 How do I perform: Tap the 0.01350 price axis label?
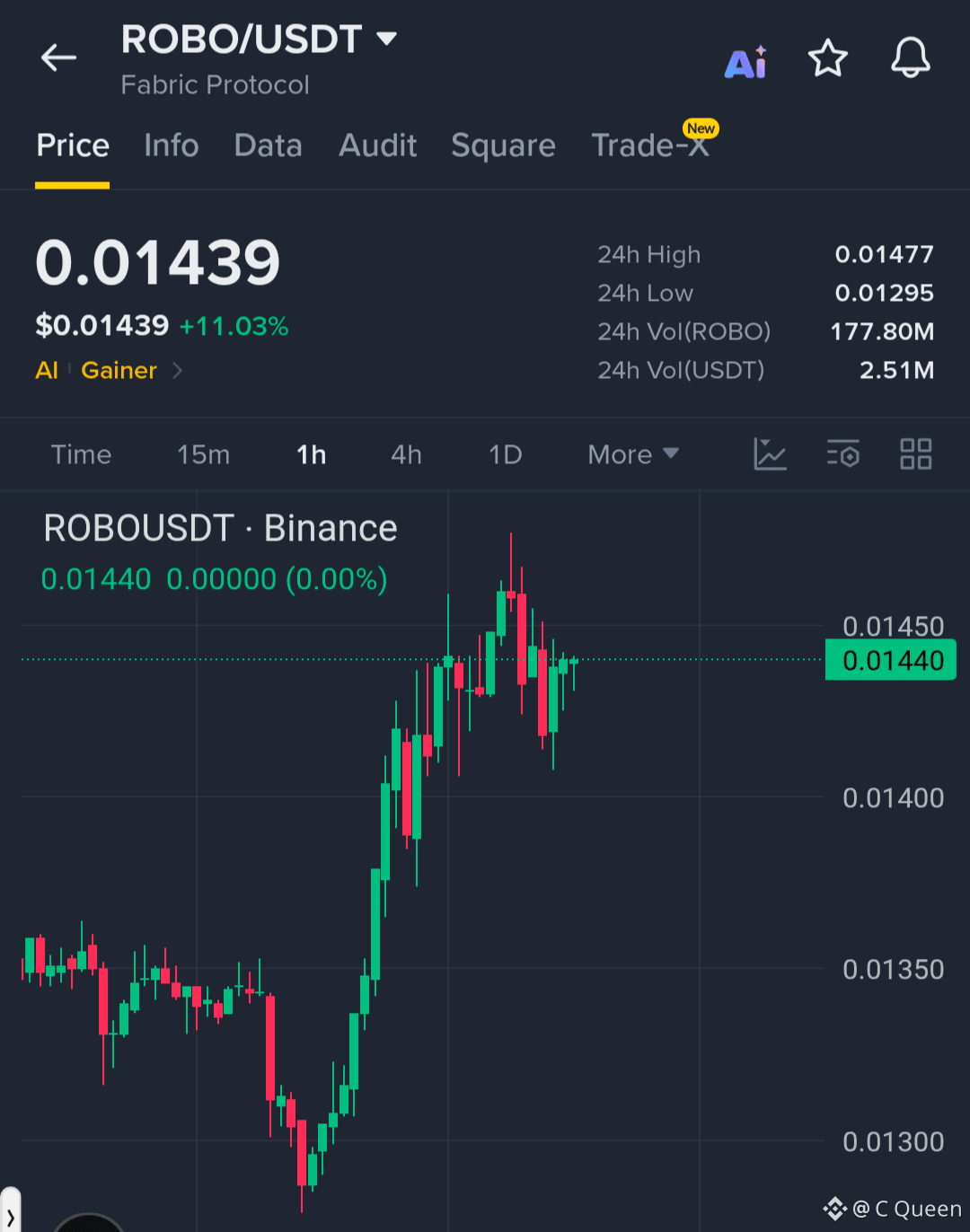coord(893,969)
